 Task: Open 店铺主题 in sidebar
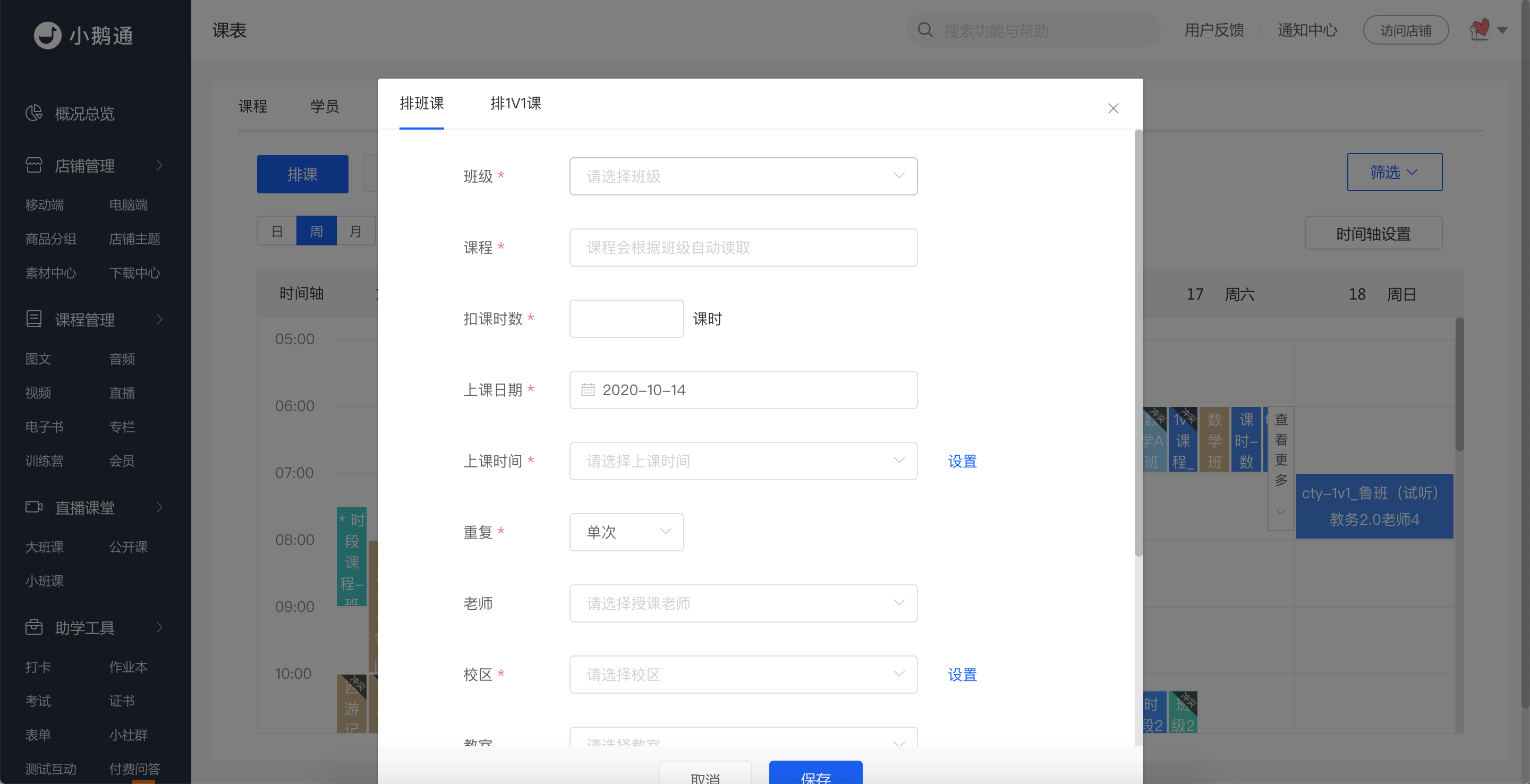point(135,239)
